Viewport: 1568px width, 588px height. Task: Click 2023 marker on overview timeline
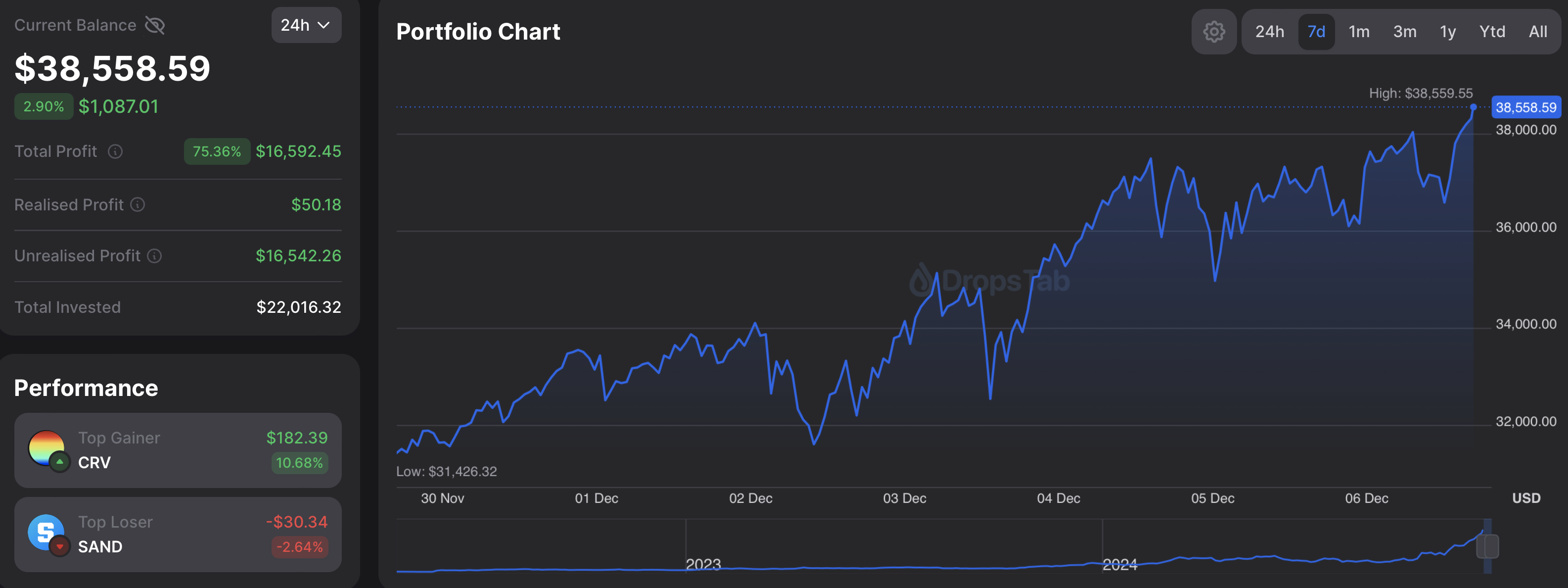click(703, 564)
